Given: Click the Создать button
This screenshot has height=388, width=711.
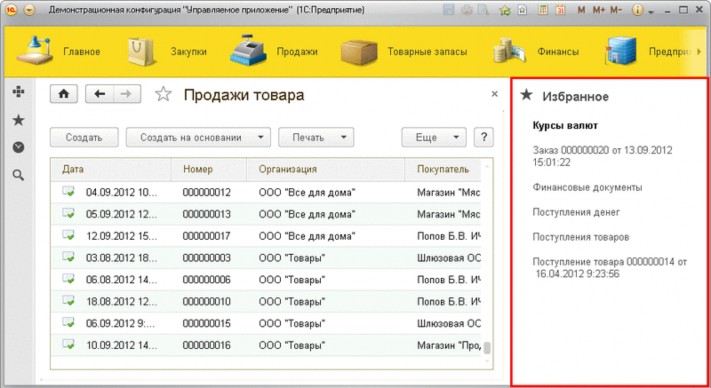Looking at the screenshot, I should [84, 137].
